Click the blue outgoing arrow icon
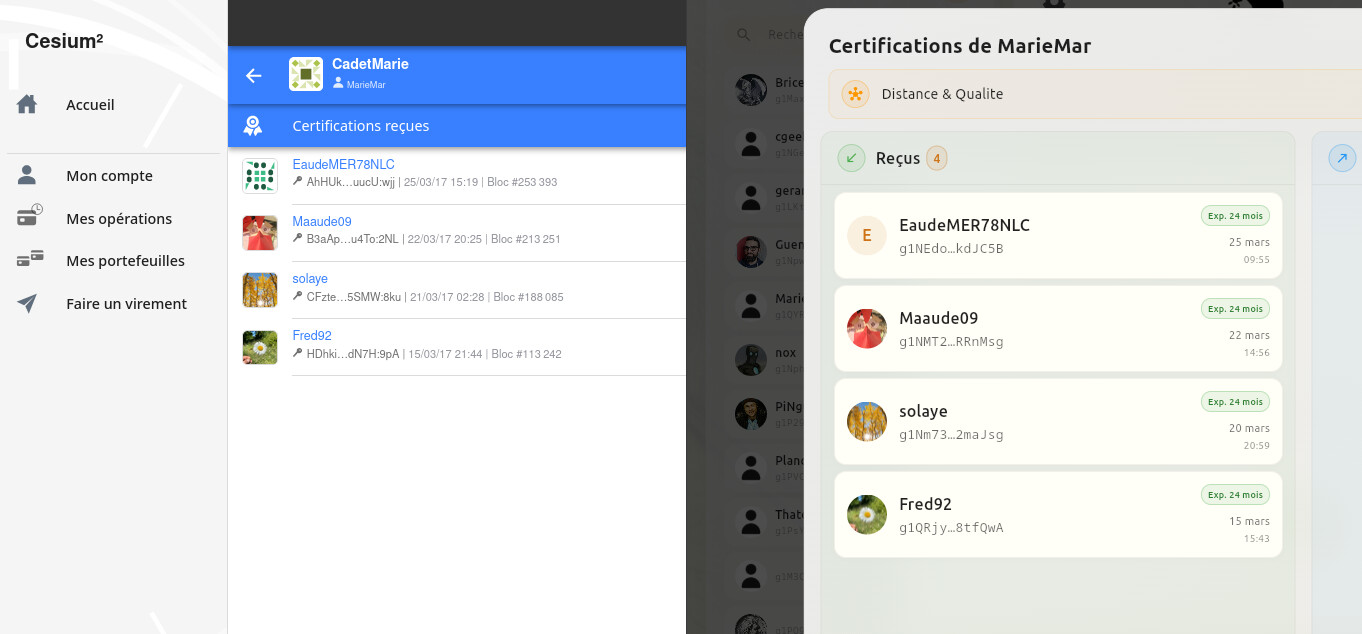Image resolution: width=1362 pixels, height=634 pixels. coord(1342,158)
